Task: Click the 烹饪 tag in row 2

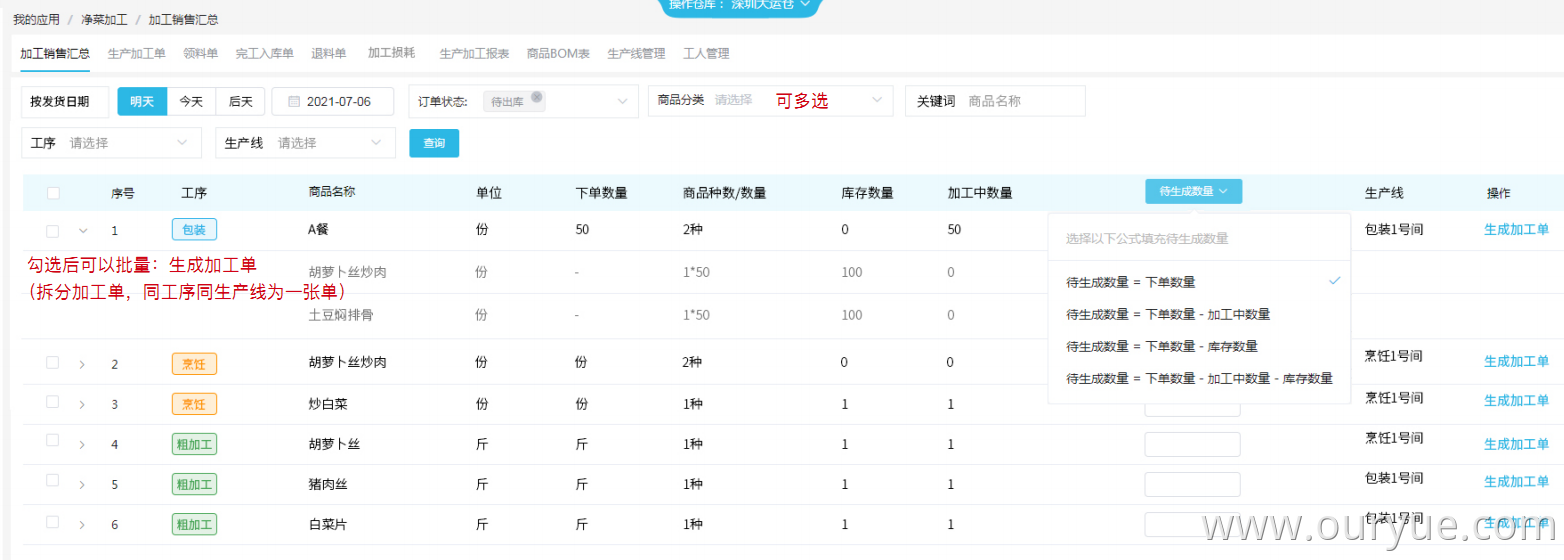Action: pos(194,364)
